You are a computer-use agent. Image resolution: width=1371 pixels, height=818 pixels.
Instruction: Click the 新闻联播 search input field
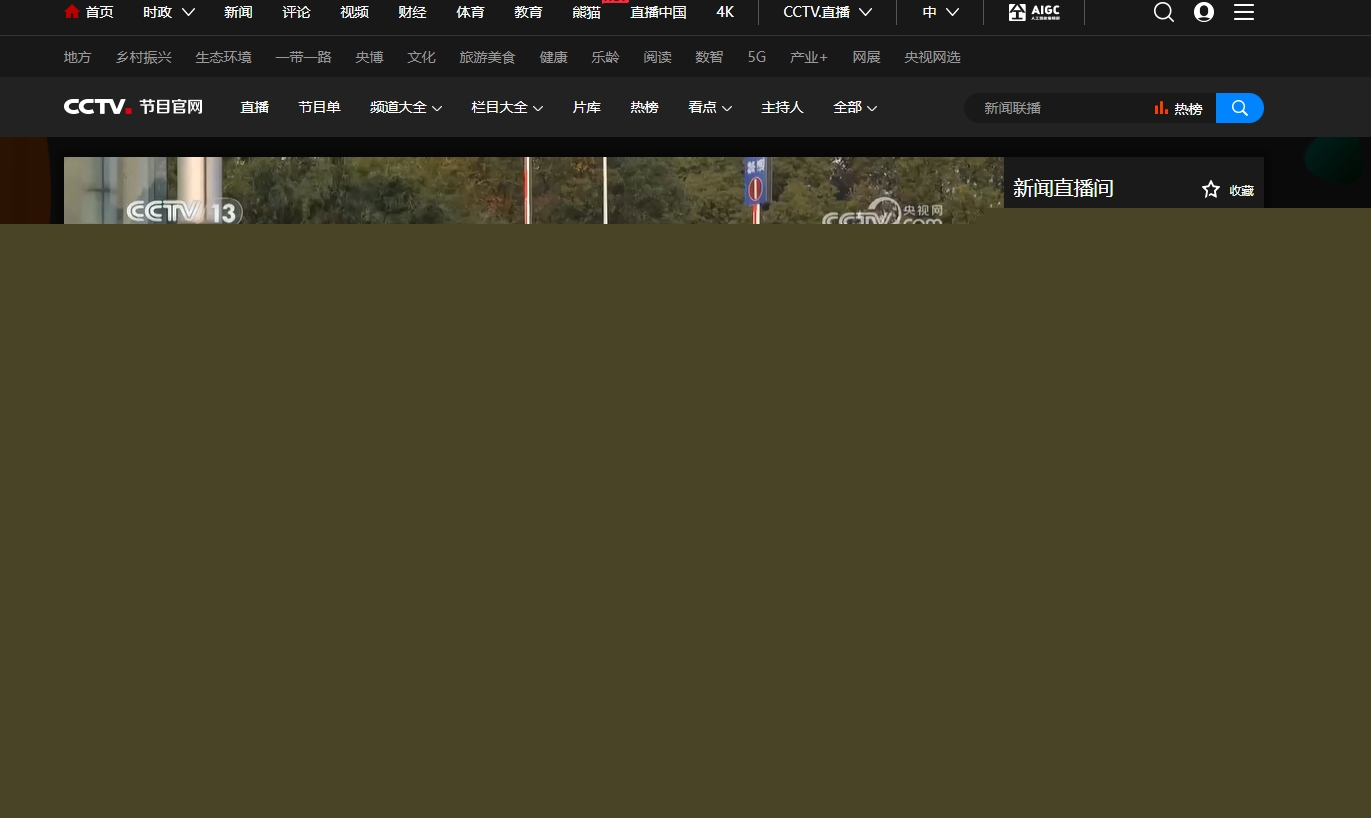[1060, 108]
